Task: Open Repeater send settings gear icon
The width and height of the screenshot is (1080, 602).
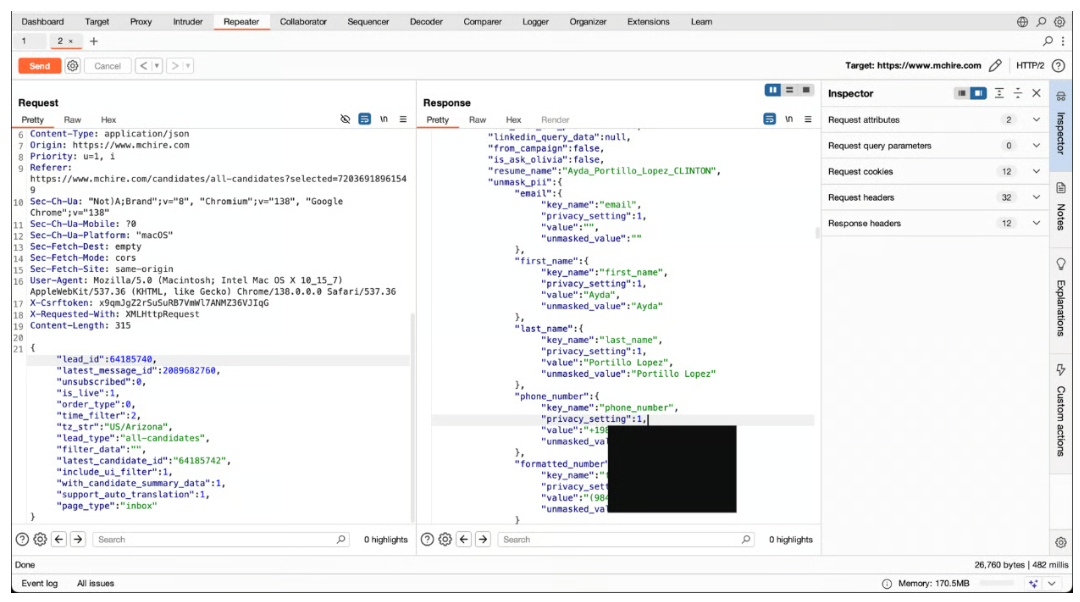Action: [72, 66]
